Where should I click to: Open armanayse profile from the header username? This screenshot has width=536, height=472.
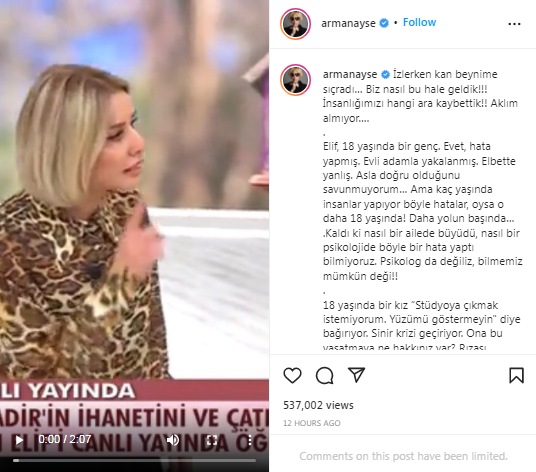point(348,23)
